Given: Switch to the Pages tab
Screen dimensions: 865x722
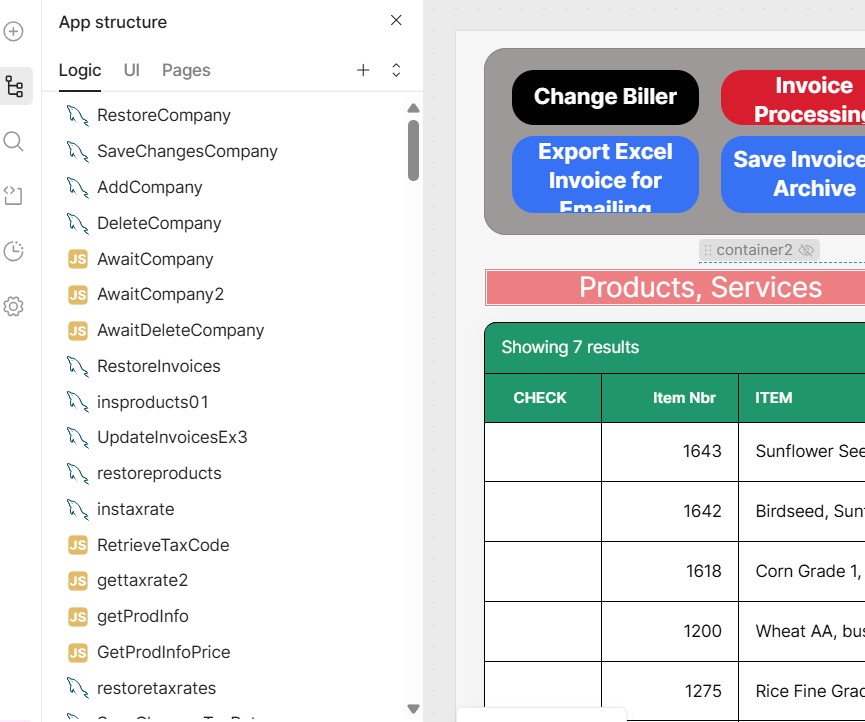Looking at the screenshot, I should [186, 70].
